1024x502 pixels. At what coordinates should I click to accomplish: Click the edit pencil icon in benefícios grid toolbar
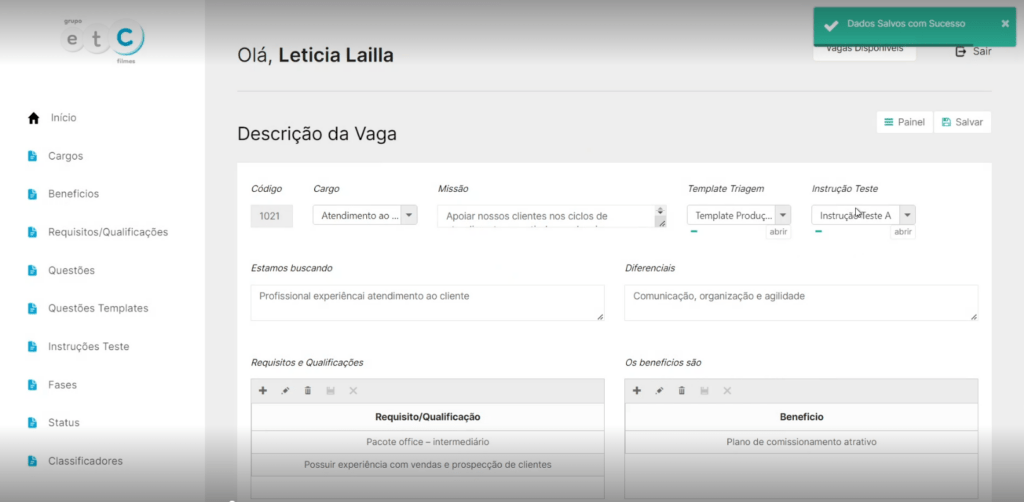click(659, 391)
